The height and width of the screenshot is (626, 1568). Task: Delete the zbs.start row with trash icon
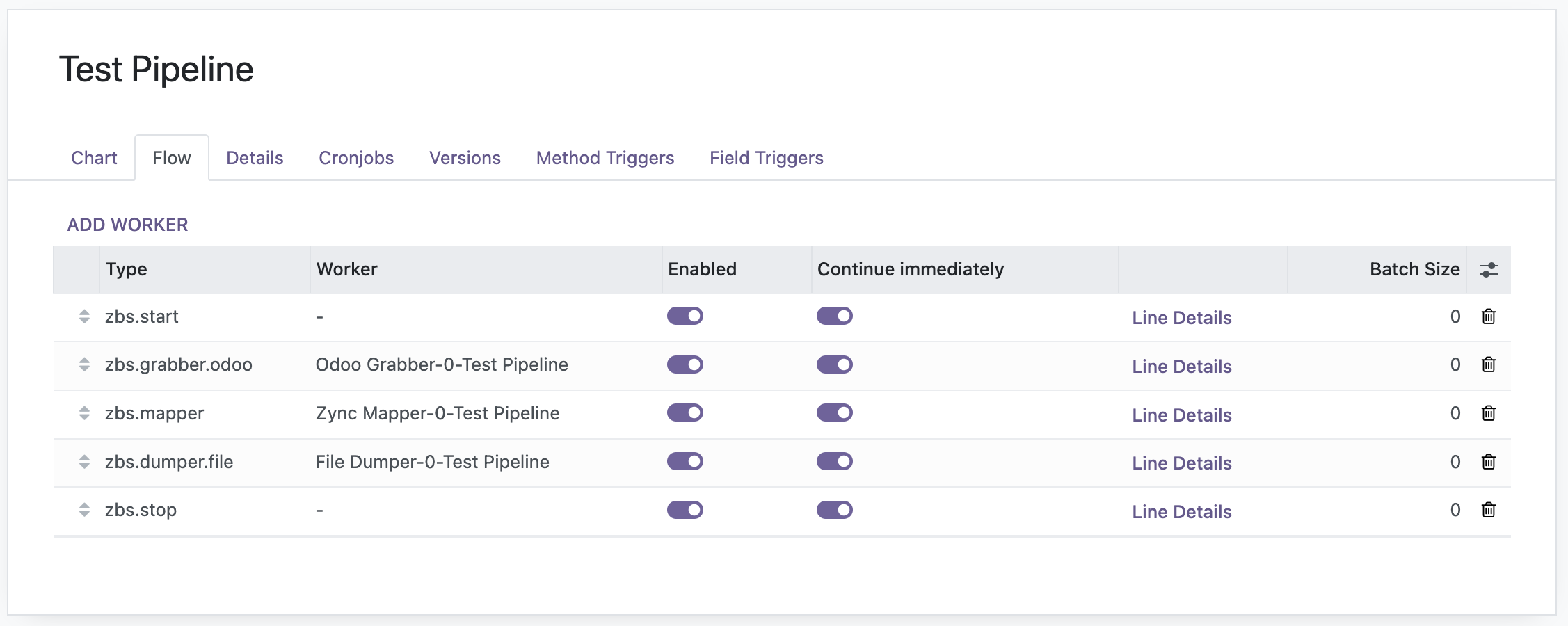click(x=1488, y=316)
